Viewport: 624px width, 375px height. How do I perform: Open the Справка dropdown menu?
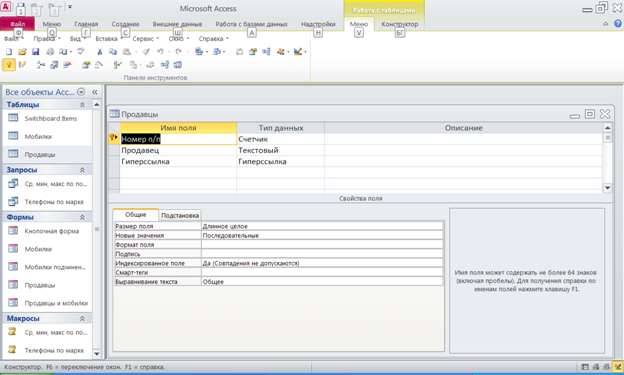214,39
